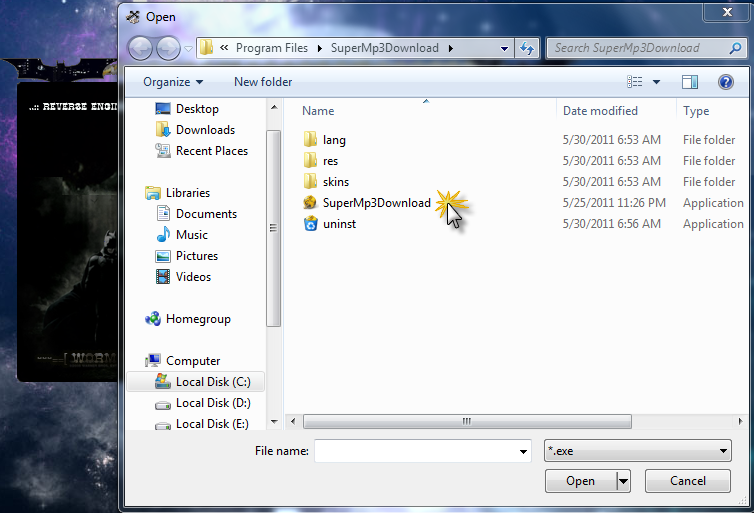The width and height of the screenshot is (754, 513).
Task: Open the Music library
Action: pyautogui.click(x=191, y=235)
